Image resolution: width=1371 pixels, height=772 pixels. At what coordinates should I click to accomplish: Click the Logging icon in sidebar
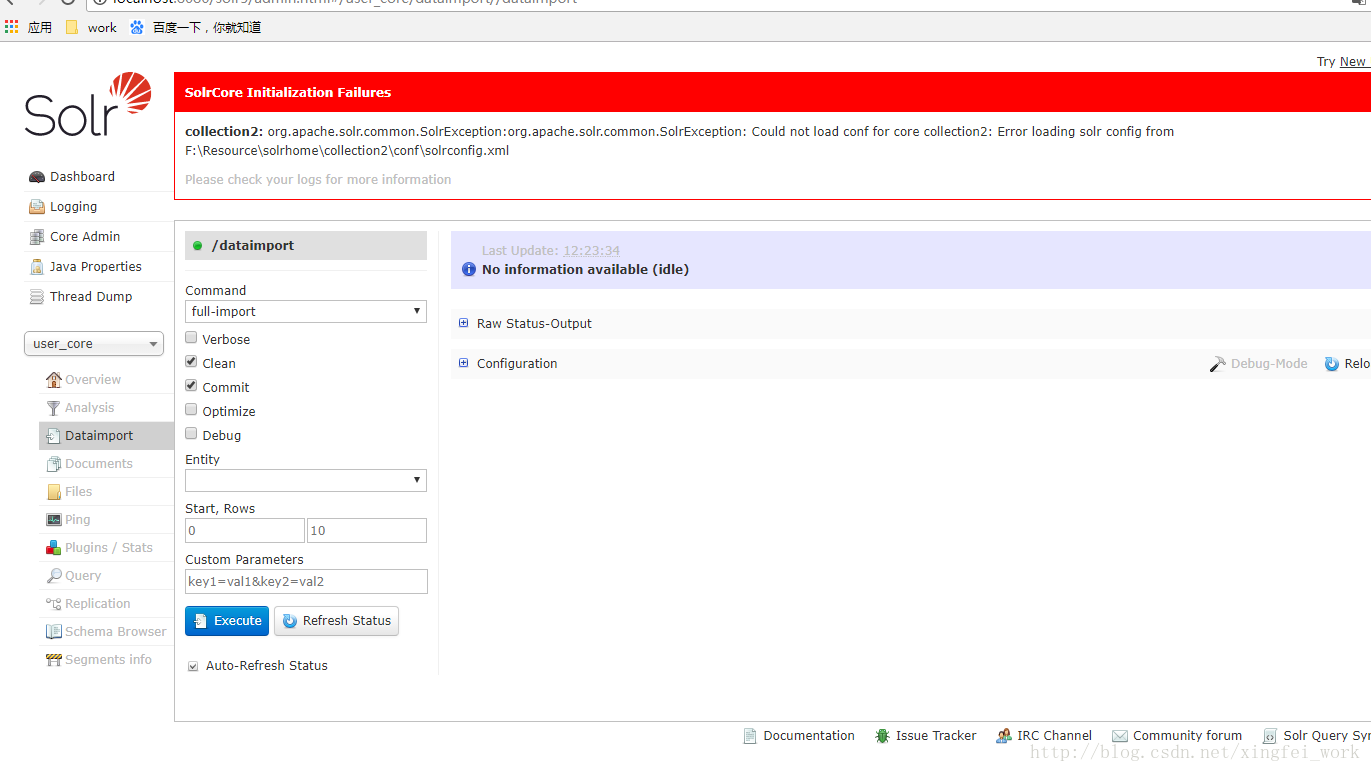coord(37,207)
